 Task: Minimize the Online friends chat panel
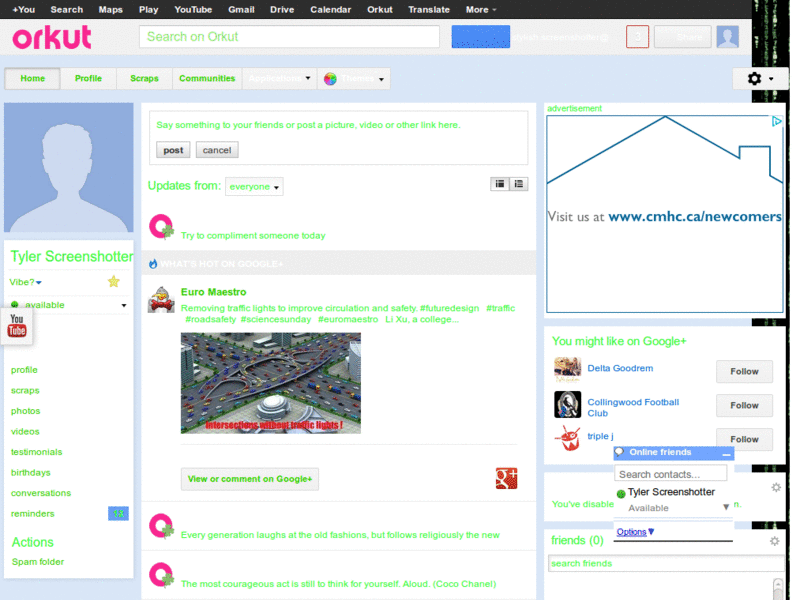(x=727, y=454)
